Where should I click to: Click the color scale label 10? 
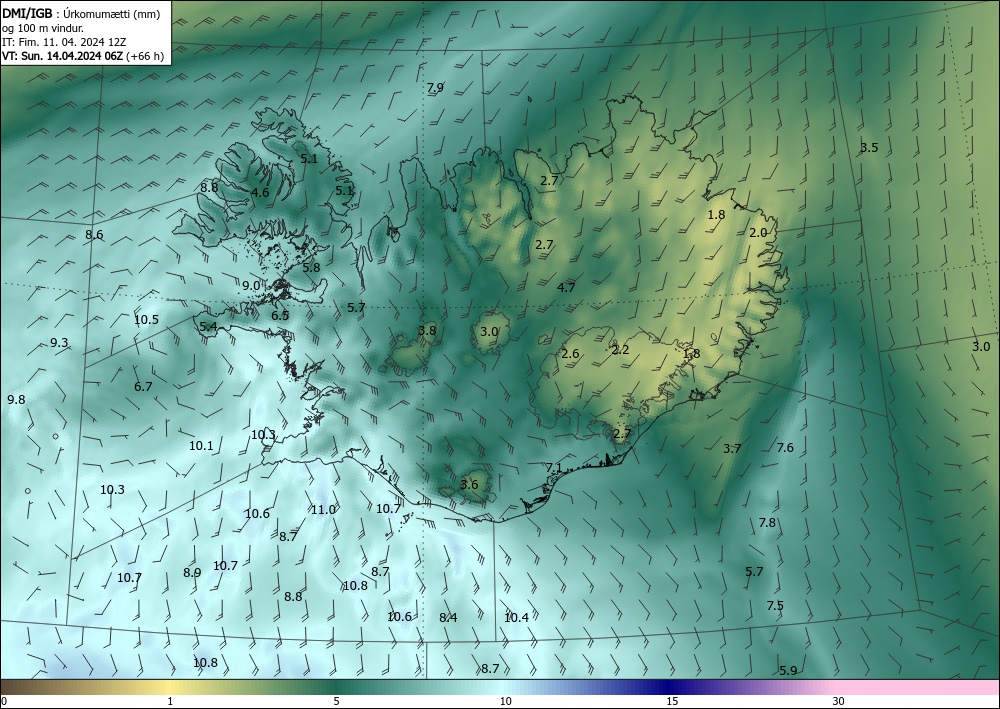coord(506,702)
